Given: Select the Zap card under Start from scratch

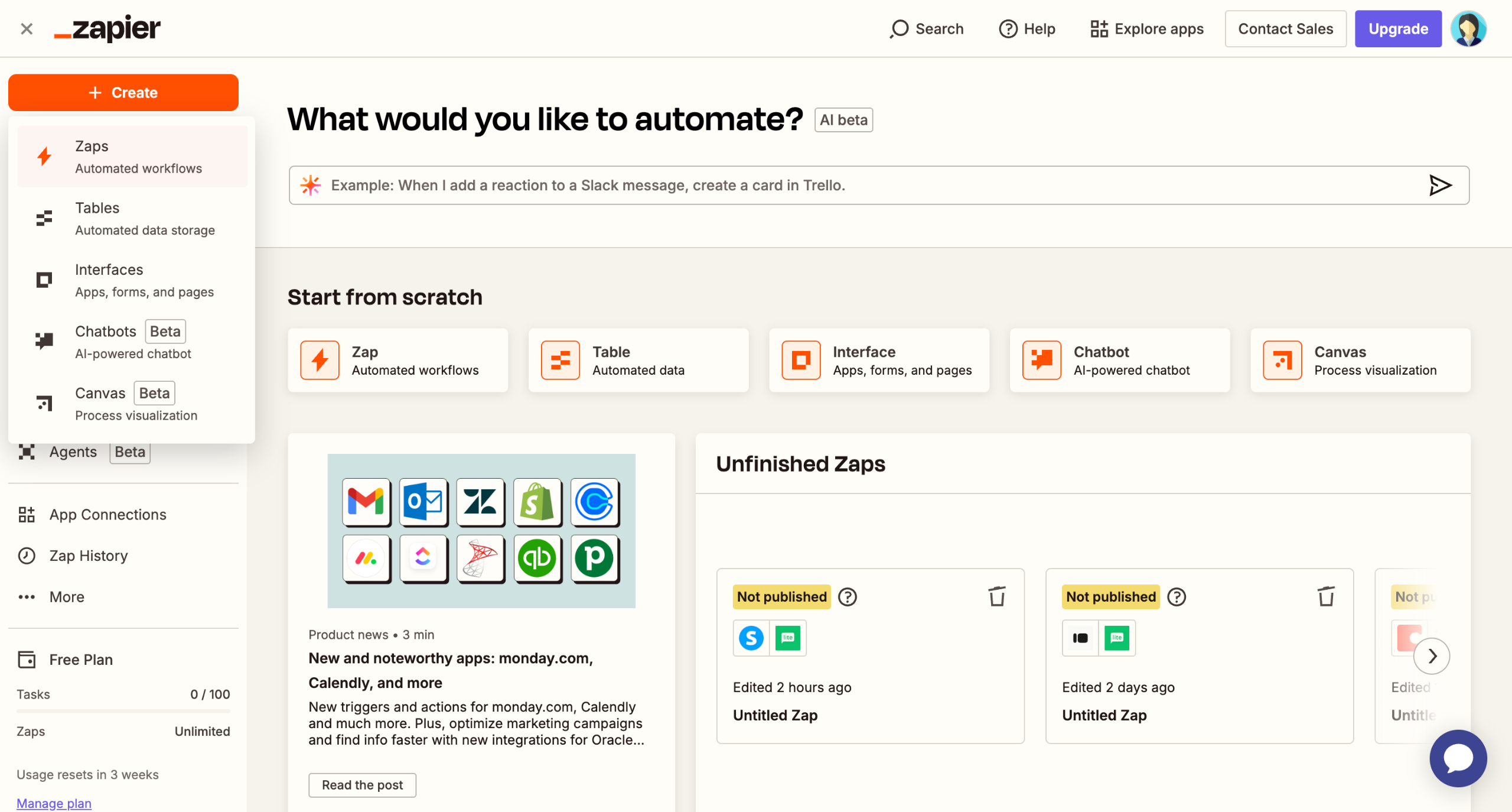Looking at the screenshot, I should pyautogui.click(x=397, y=360).
